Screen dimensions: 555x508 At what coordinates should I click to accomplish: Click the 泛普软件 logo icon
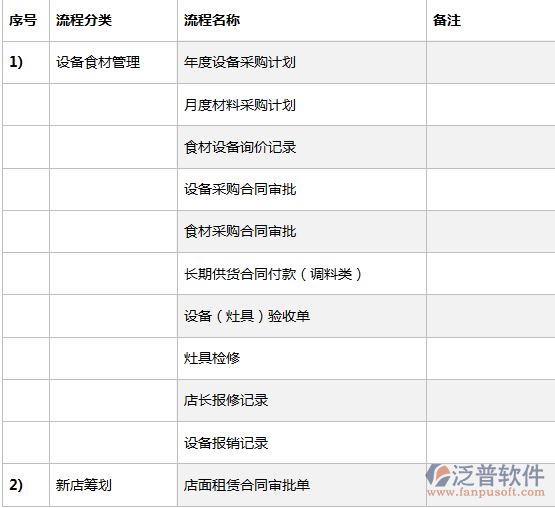click(438, 475)
